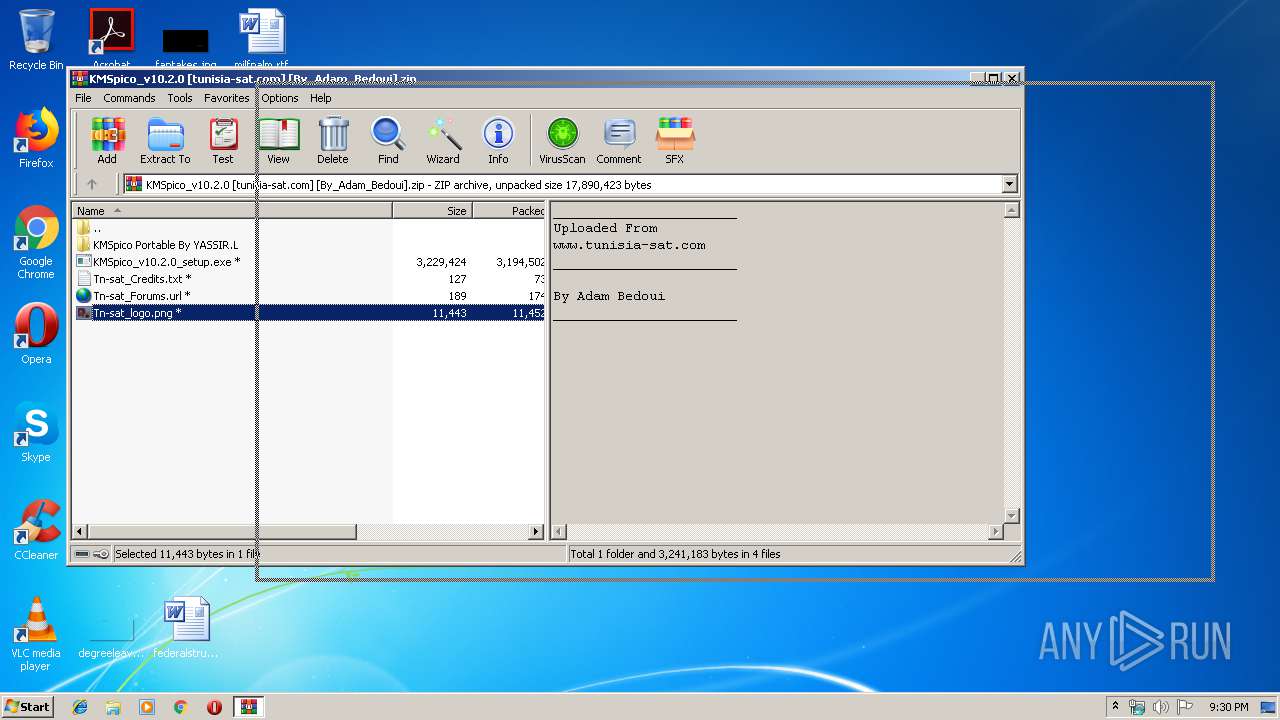Open the milfpalm.rtf document icon

pos(262,40)
